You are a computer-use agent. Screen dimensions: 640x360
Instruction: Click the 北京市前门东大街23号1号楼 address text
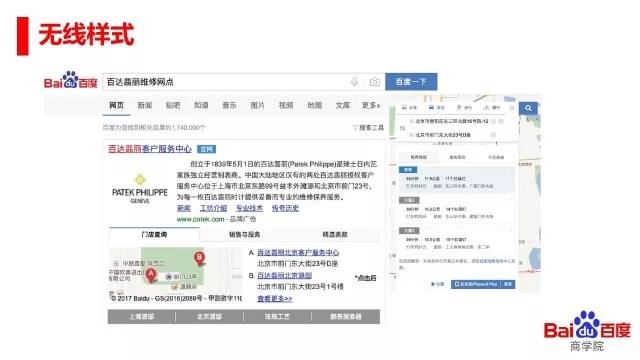[300, 287]
